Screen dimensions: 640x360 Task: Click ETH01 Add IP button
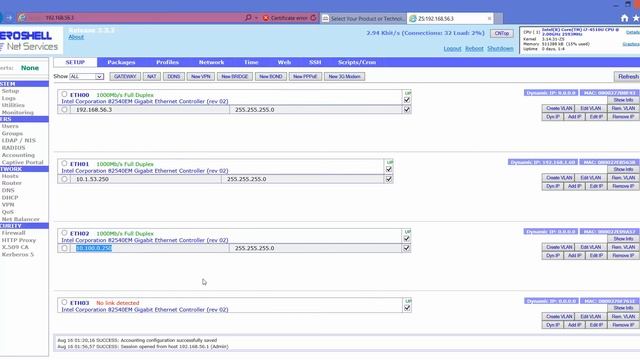(574, 187)
